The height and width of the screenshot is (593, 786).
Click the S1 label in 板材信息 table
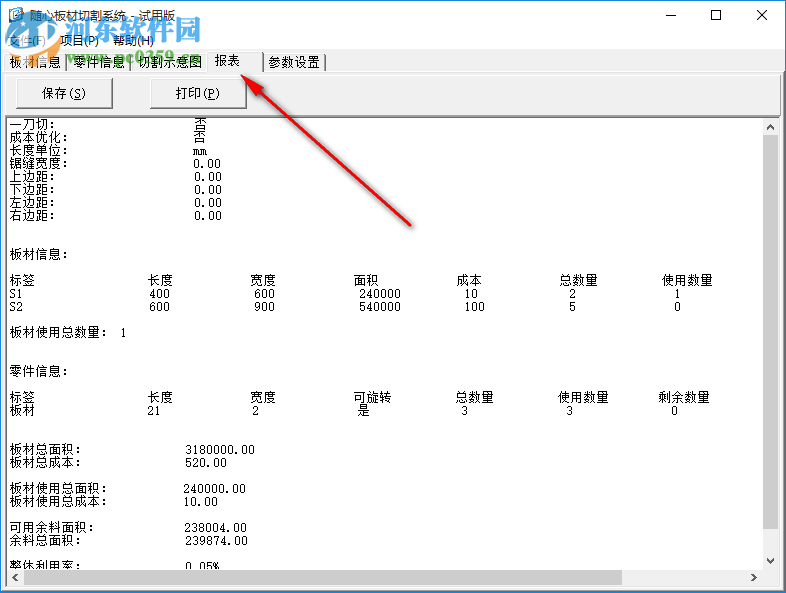point(16,294)
